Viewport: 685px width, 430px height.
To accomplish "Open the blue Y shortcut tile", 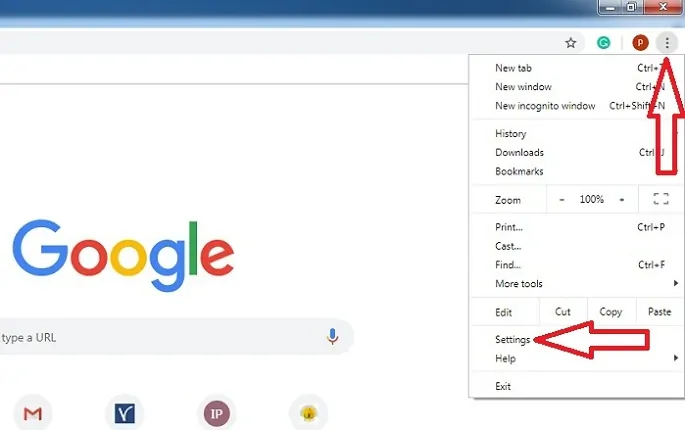I will [125, 413].
